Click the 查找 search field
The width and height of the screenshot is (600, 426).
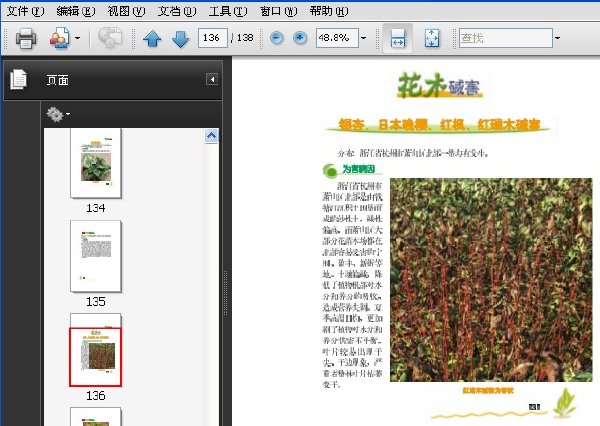coord(506,38)
